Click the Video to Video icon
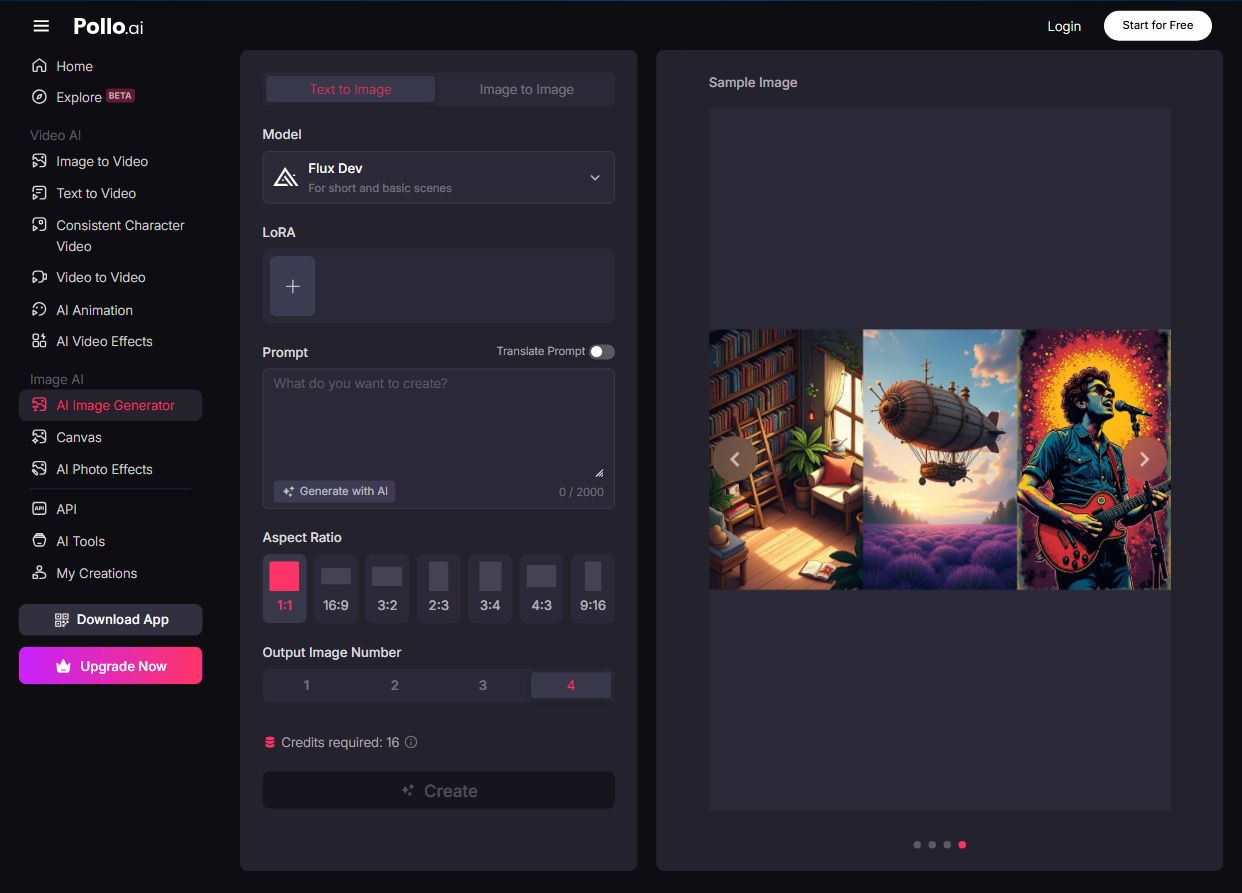 pyautogui.click(x=39, y=277)
